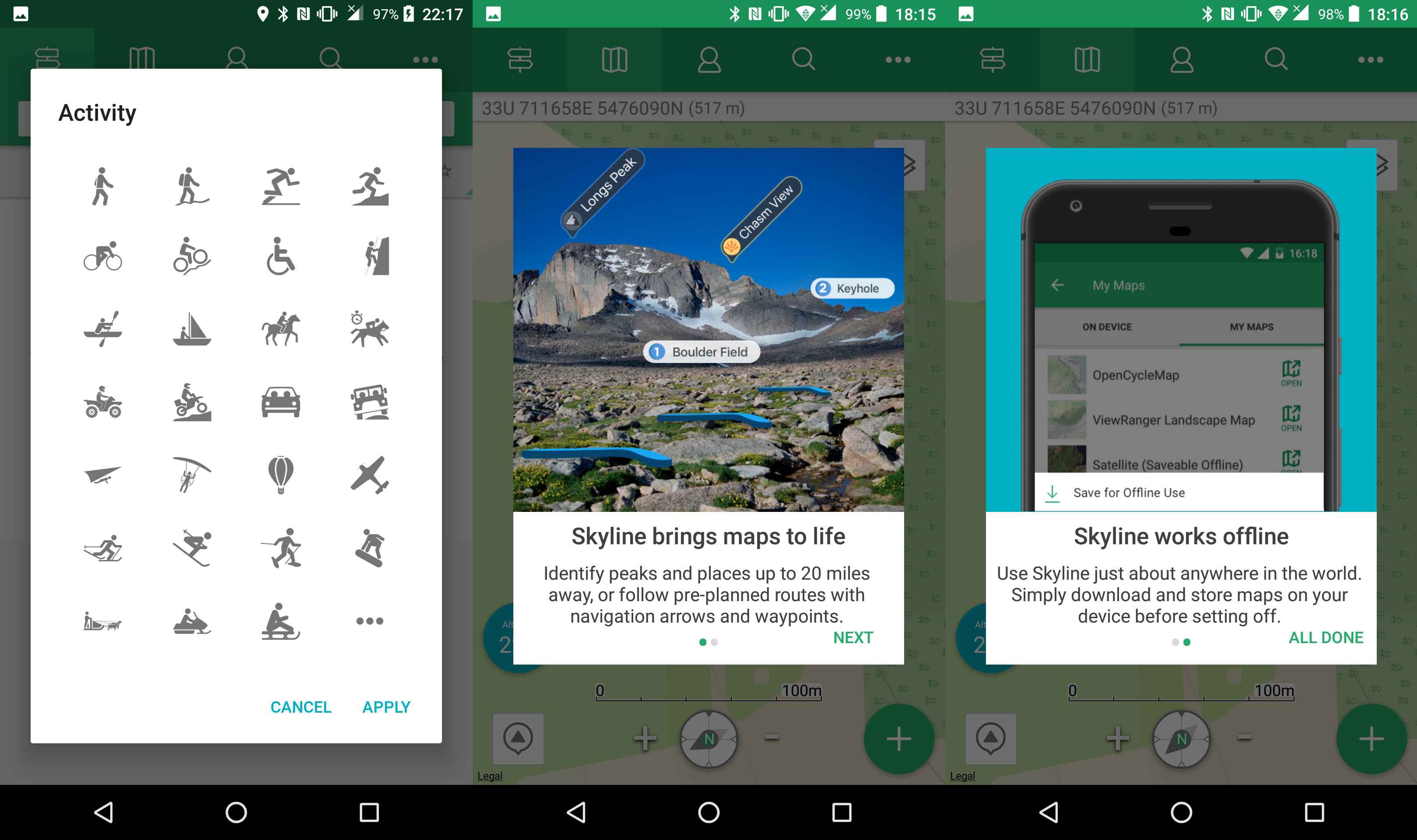Choose the sailing boat activity
Image resolution: width=1417 pixels, height=840 pixels.
pos(192,329)
